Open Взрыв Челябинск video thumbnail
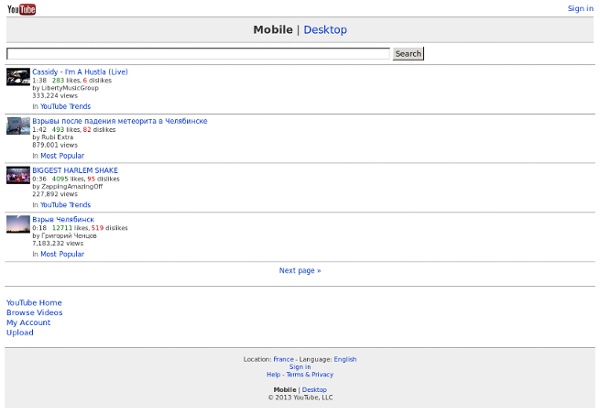 [18, 224]
